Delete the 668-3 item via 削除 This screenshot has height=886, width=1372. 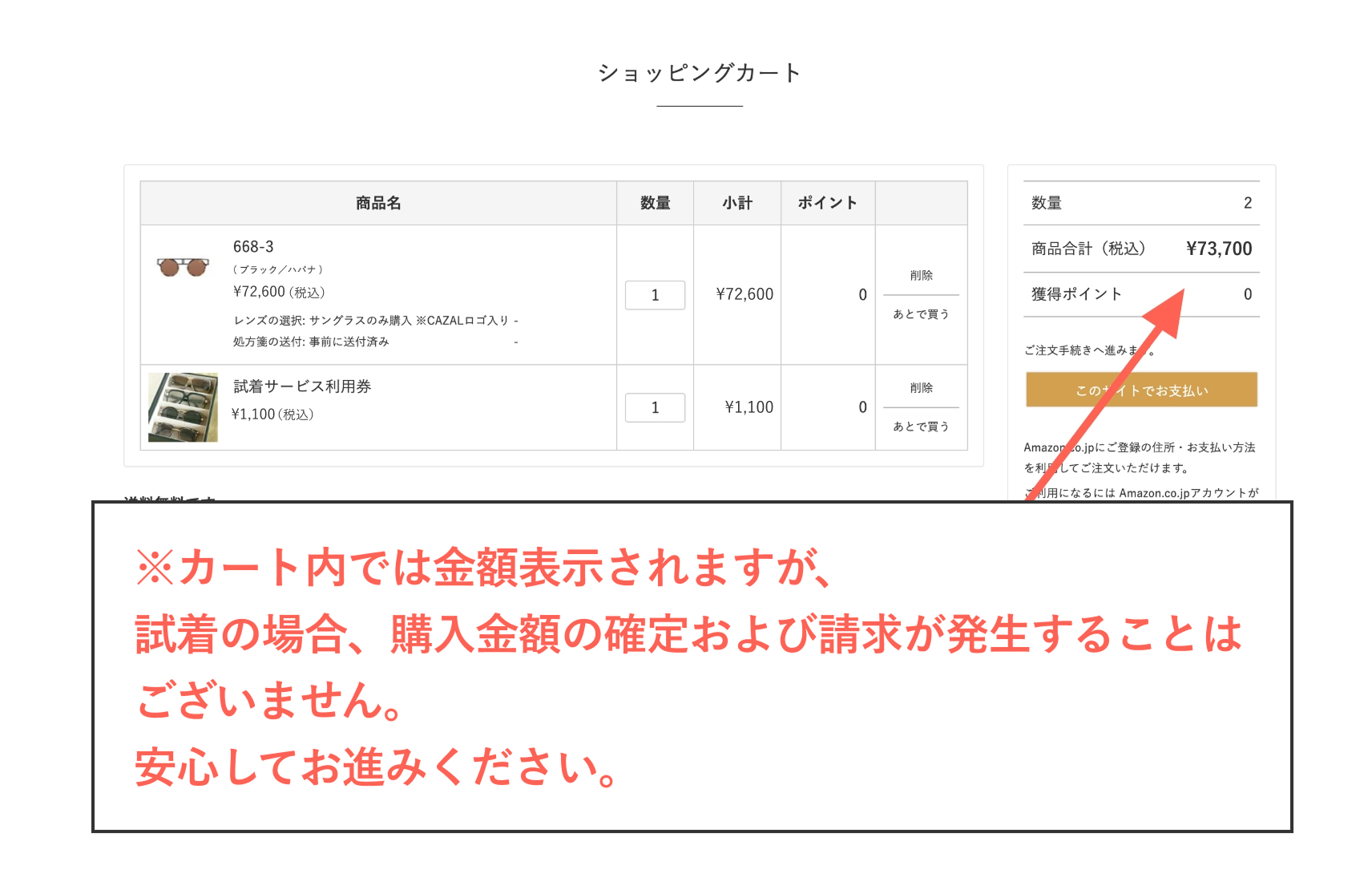point(920,275)
